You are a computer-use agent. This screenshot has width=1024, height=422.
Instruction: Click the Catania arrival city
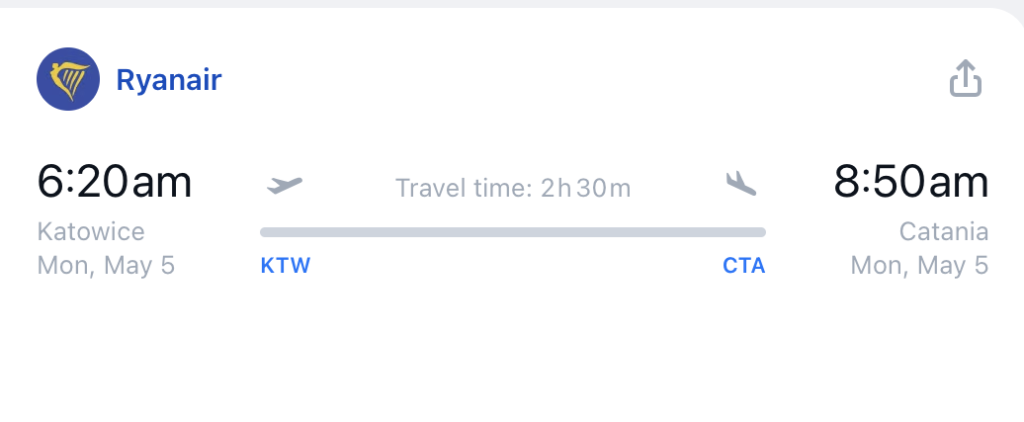944,231
